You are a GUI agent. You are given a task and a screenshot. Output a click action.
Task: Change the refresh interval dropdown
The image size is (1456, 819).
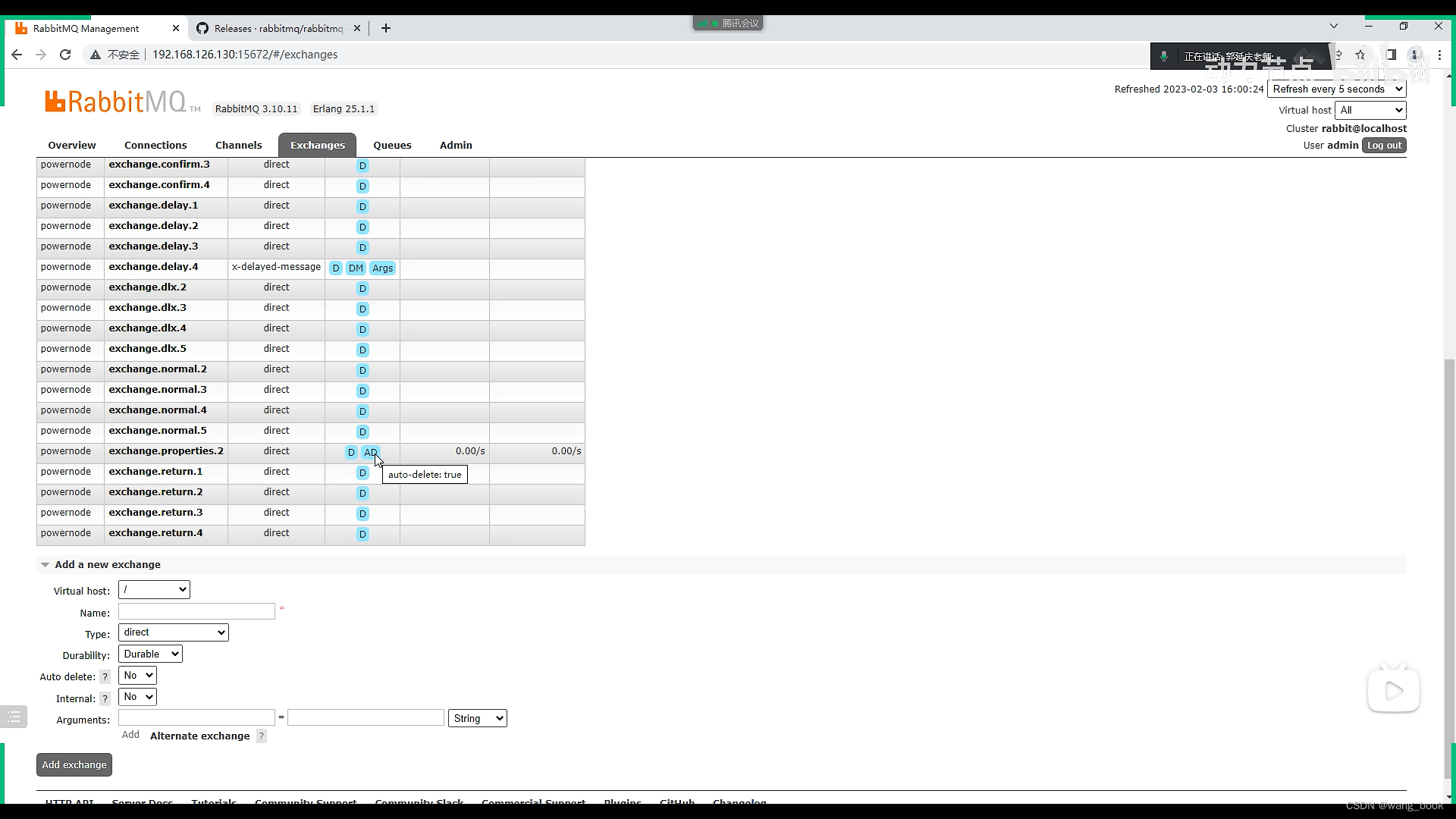click(x=1336, y=89)
